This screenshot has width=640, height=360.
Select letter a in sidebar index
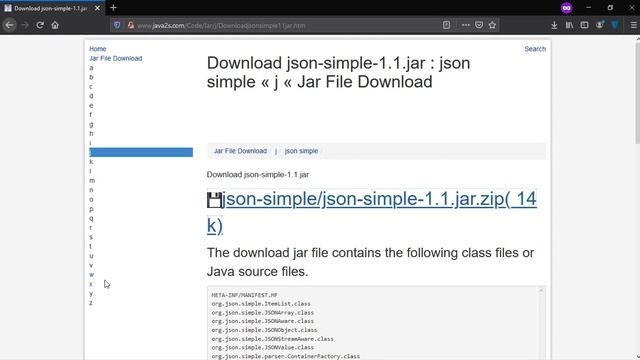tap(91, 68)
